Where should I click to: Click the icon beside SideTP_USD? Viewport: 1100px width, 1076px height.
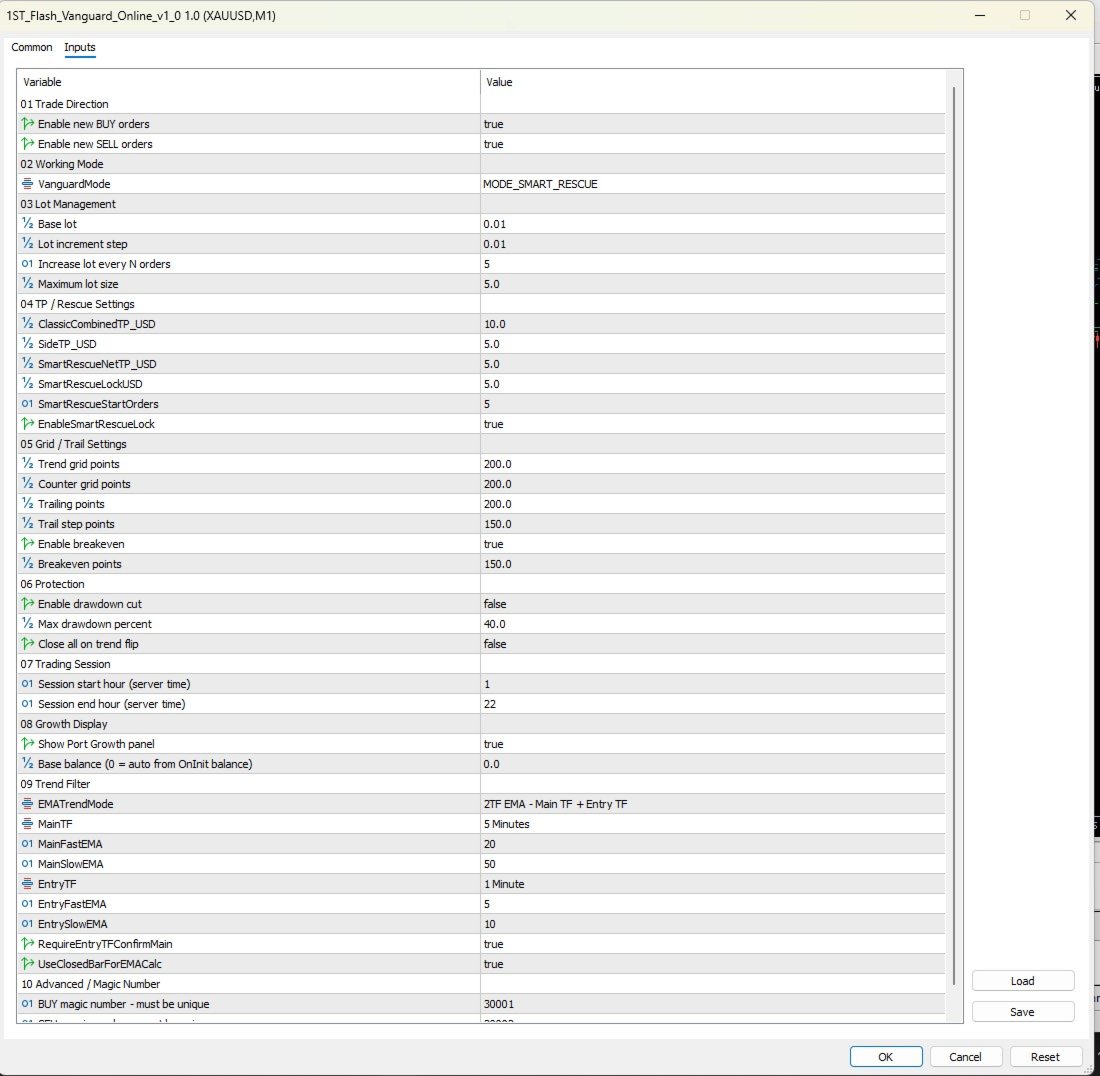click(27, 344)
